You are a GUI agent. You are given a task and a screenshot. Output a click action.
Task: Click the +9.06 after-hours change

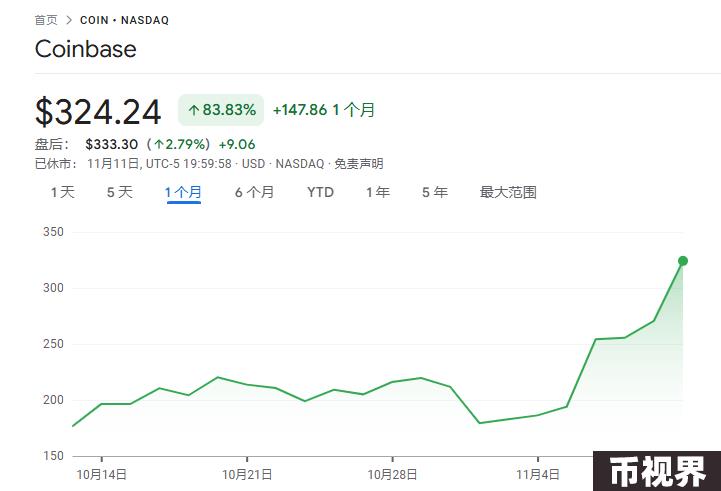237,144
